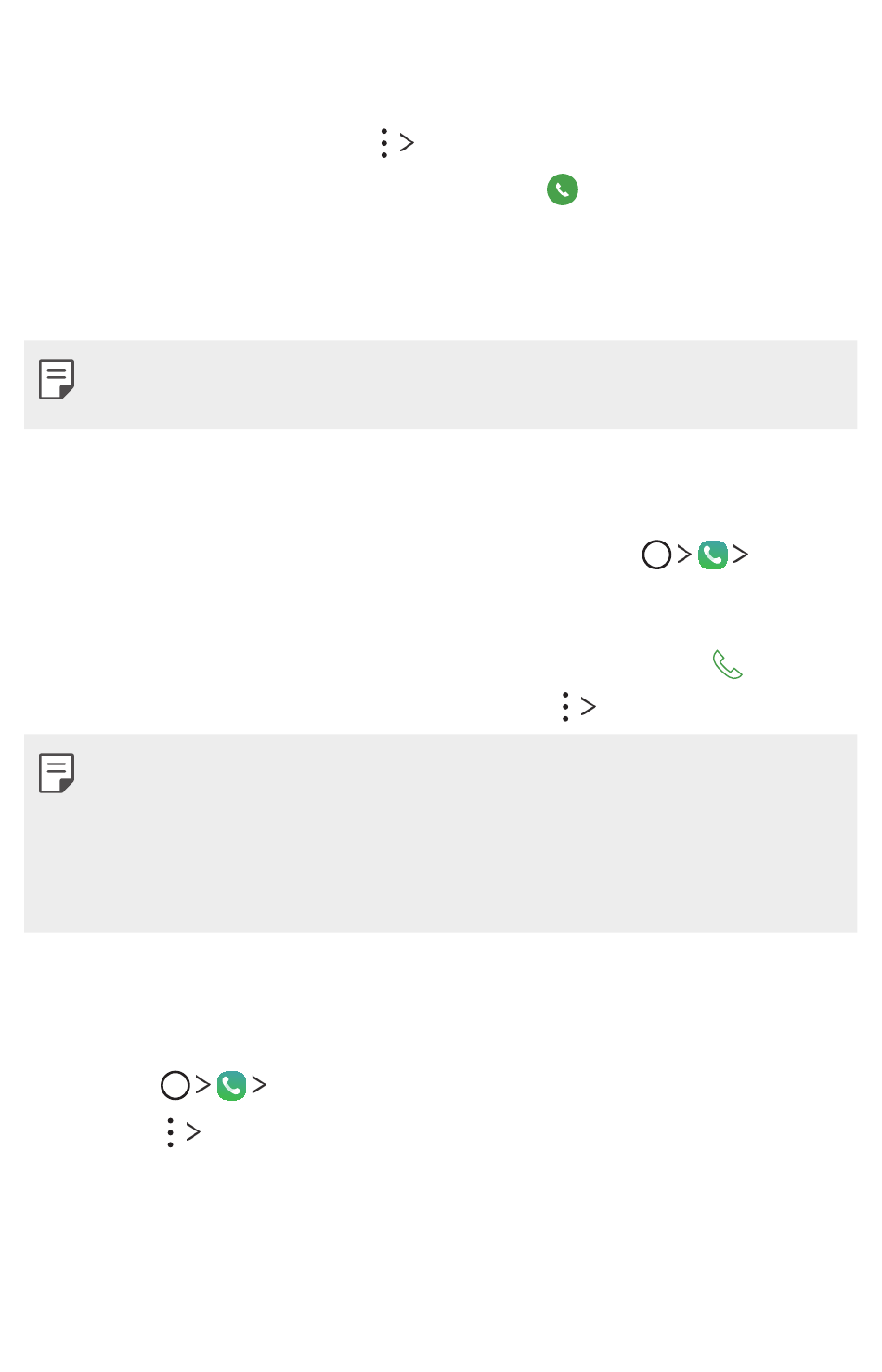Select the note icon in the larger gray box
The height and width of the screenshot is (1372, 882).
[x=57, y=773]
